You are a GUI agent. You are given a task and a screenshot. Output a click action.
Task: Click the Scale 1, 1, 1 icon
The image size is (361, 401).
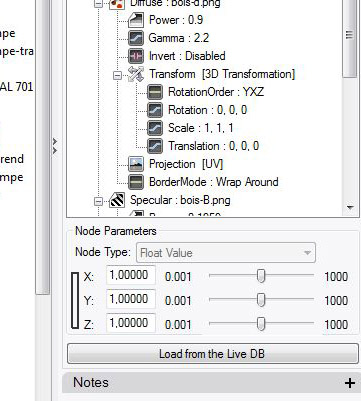155,128
